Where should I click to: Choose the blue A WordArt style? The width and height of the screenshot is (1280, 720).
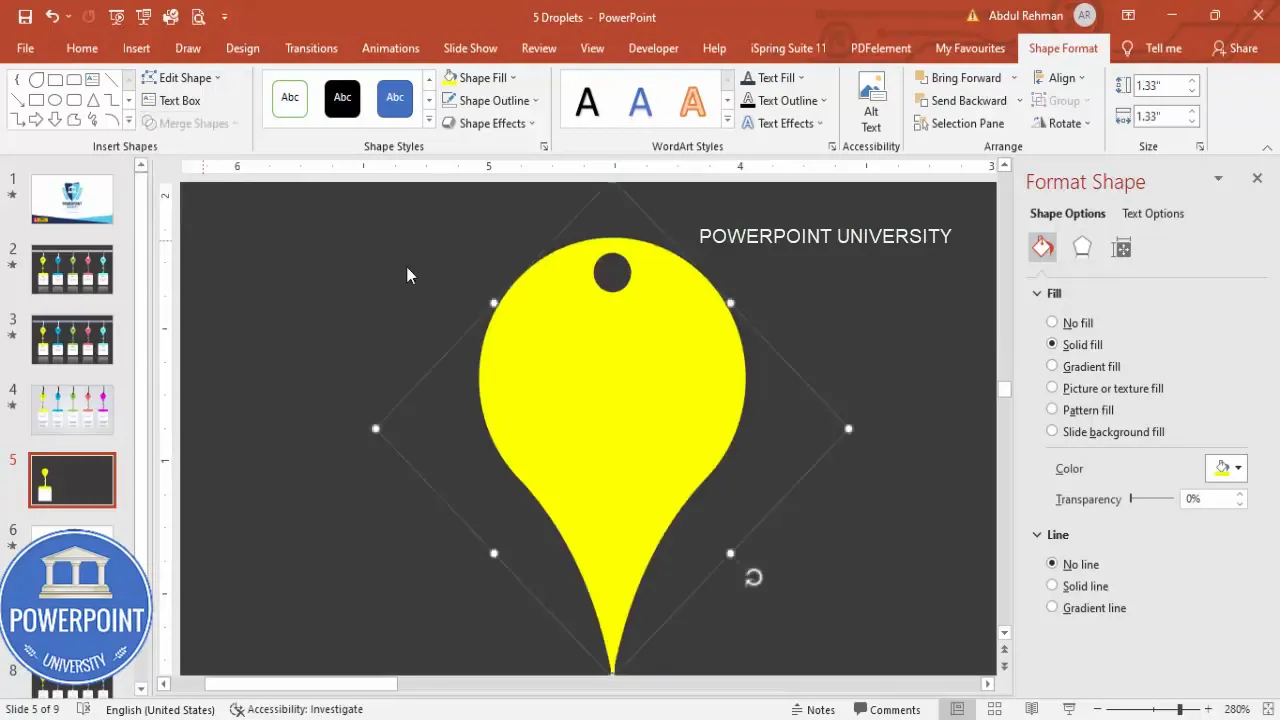coord(640,100)
